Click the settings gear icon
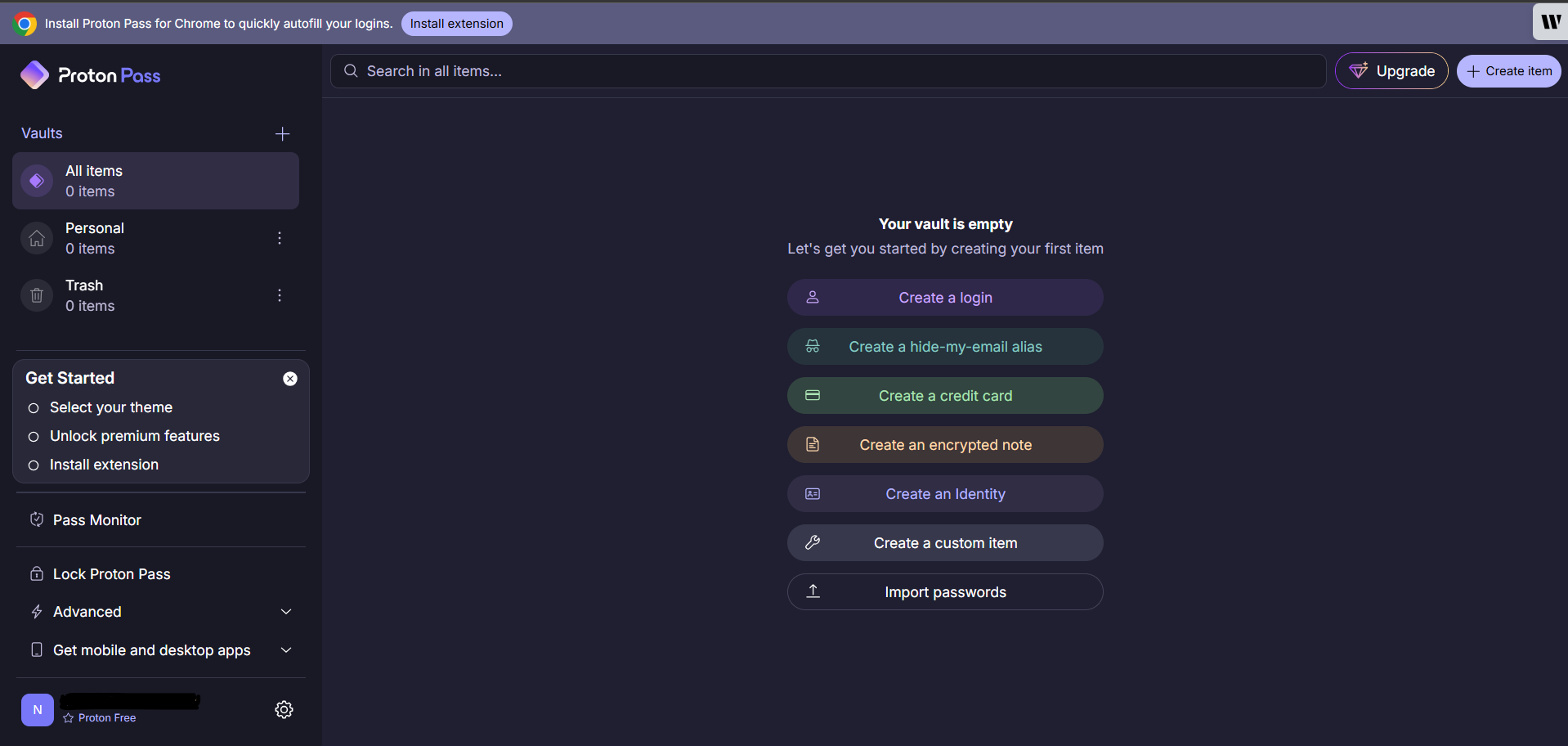Screen dimensions: 1568x746 coord(284,709)
